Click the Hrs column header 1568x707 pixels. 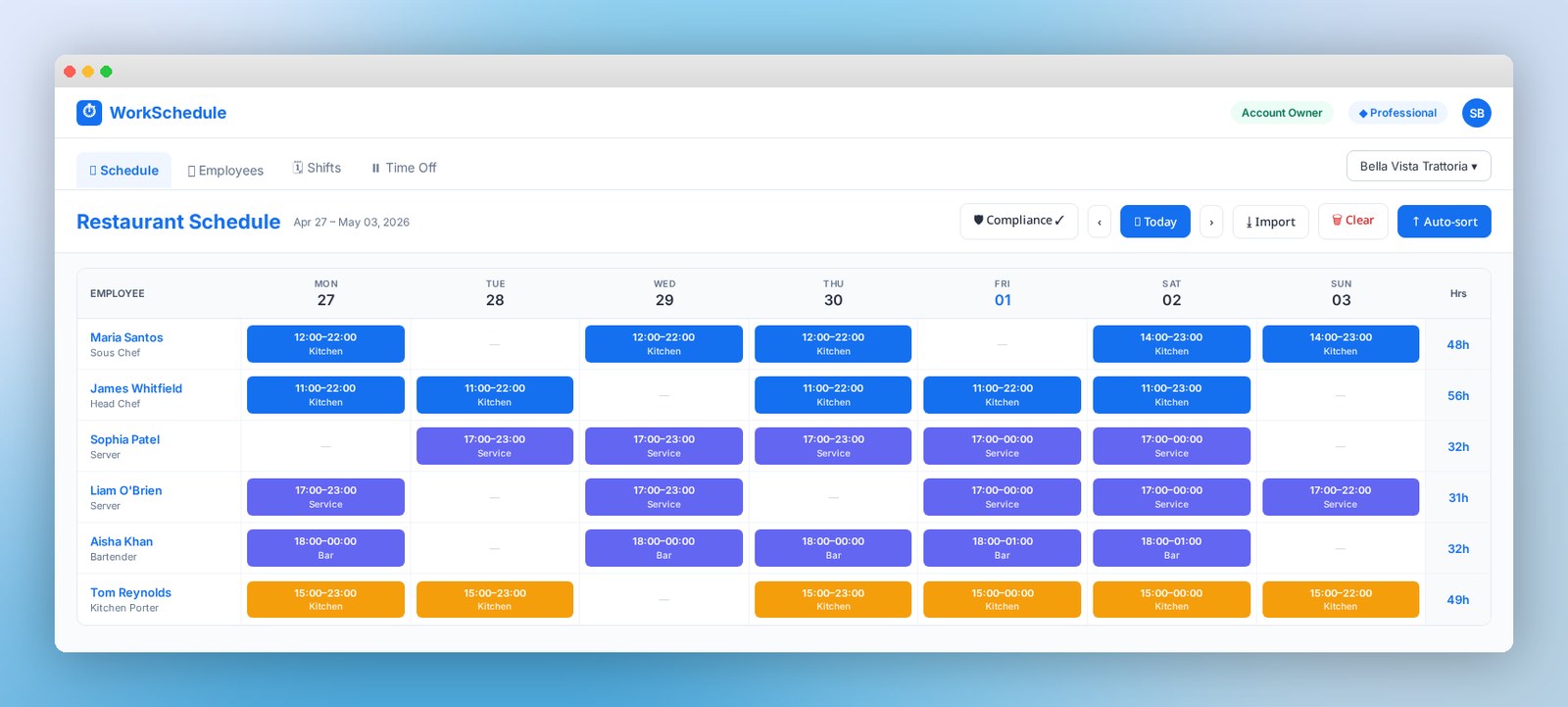point(1458,293)
